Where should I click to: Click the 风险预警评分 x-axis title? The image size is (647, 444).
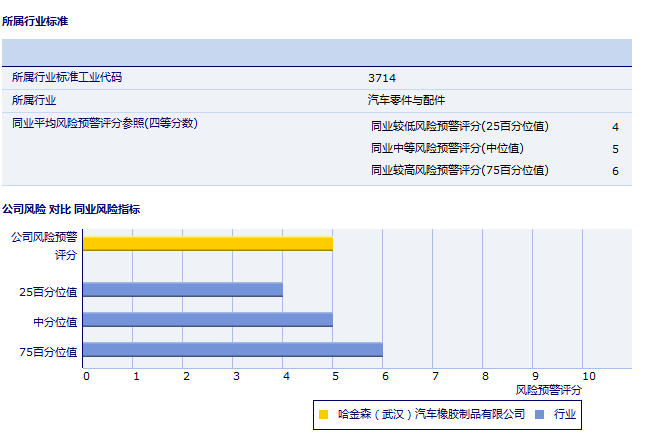point(548,389)
